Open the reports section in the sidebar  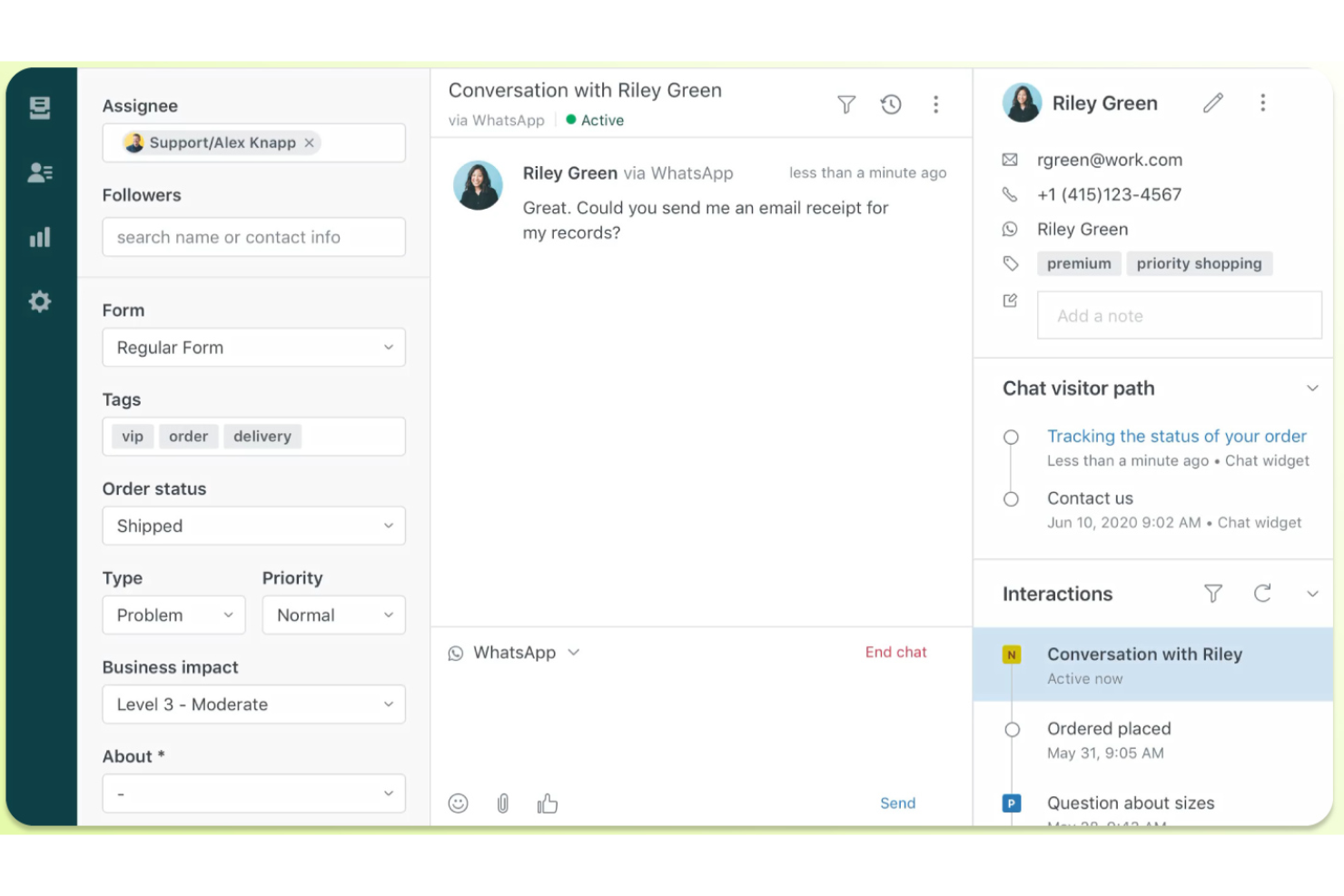[40, 237]
